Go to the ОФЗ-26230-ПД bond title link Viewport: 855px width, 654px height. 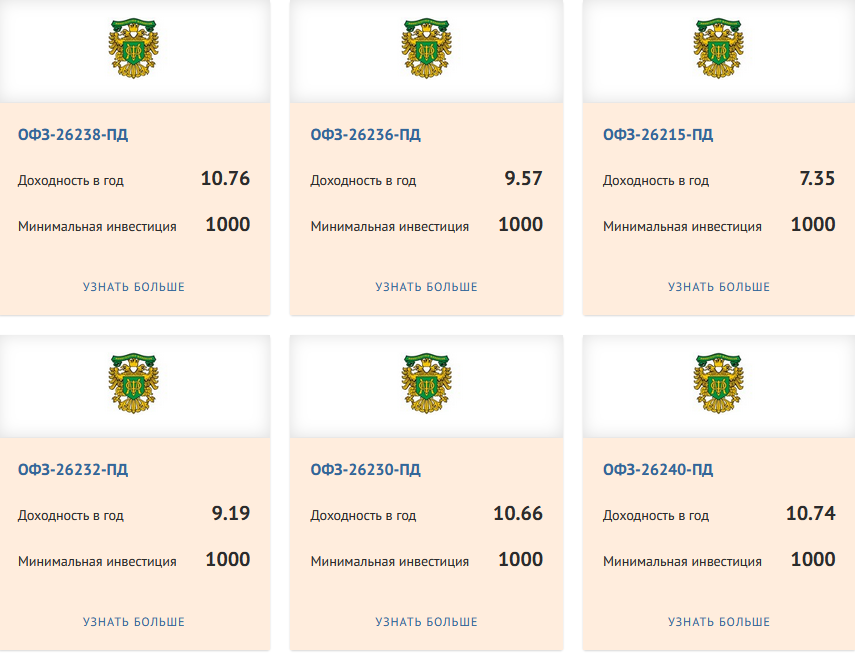pos(365,470)
